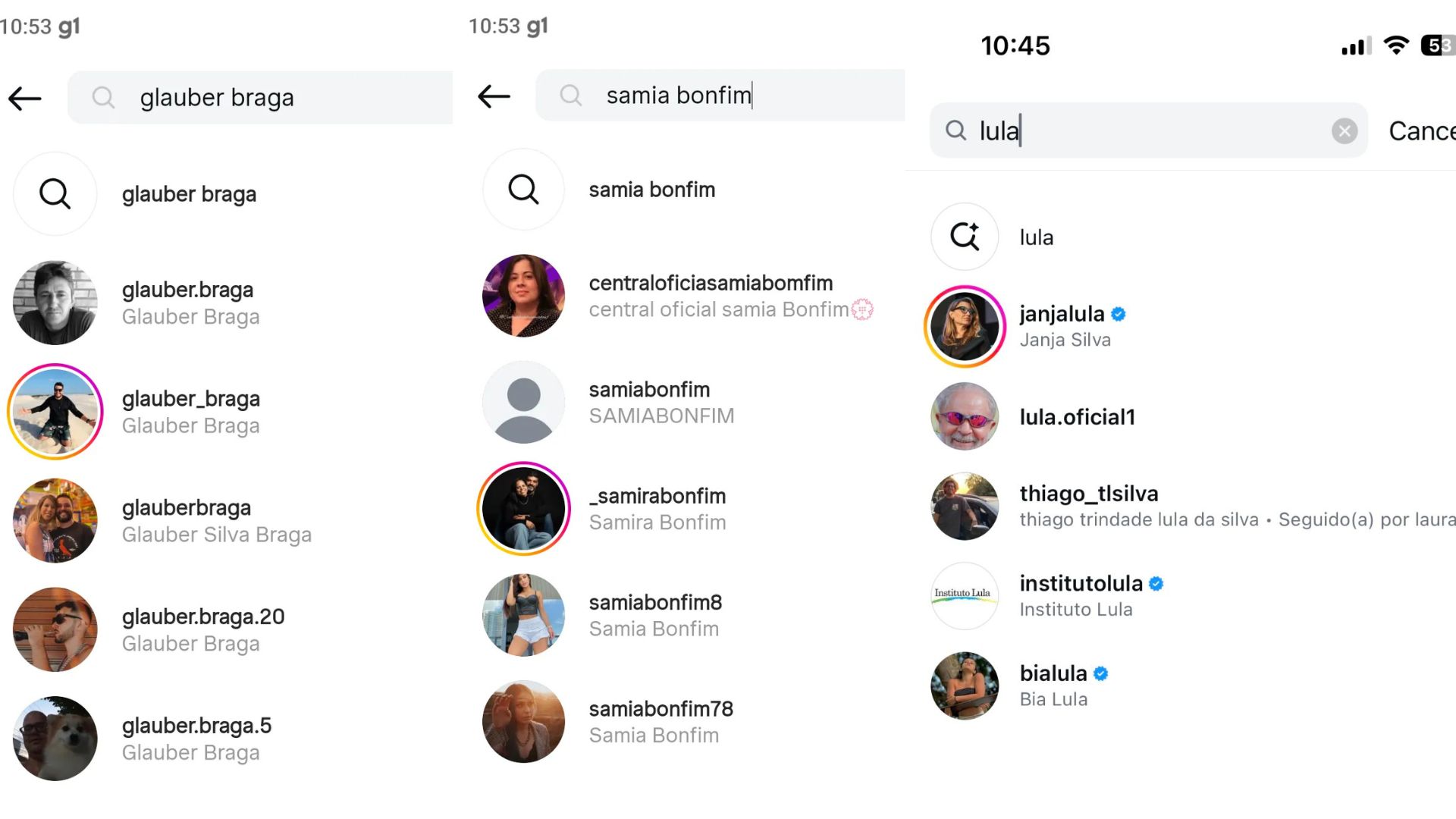Open the lula.oficial1 account

(1078, 416)
